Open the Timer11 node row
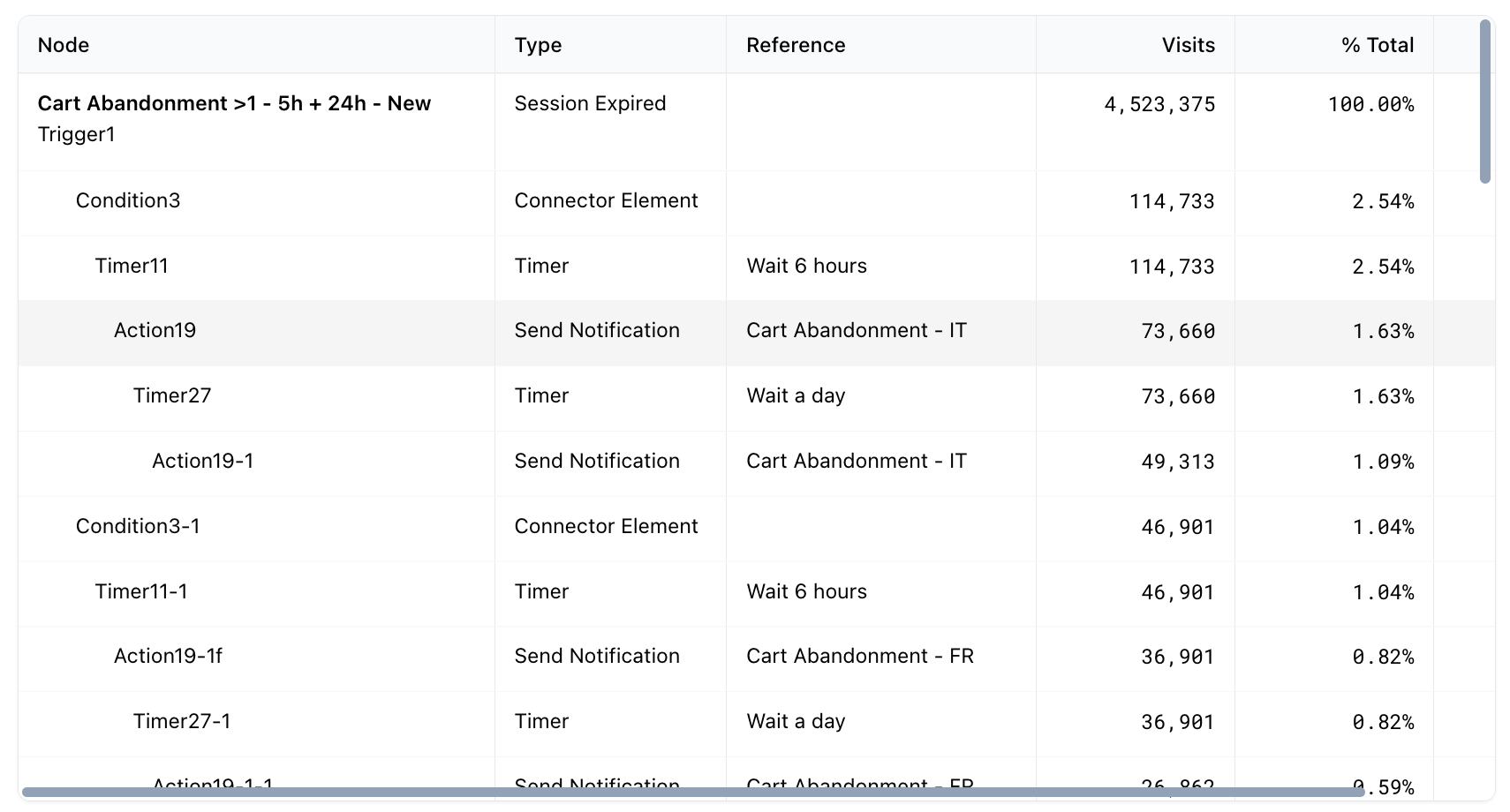Viewport: 1510px width, 812px height. coord(132,266)
